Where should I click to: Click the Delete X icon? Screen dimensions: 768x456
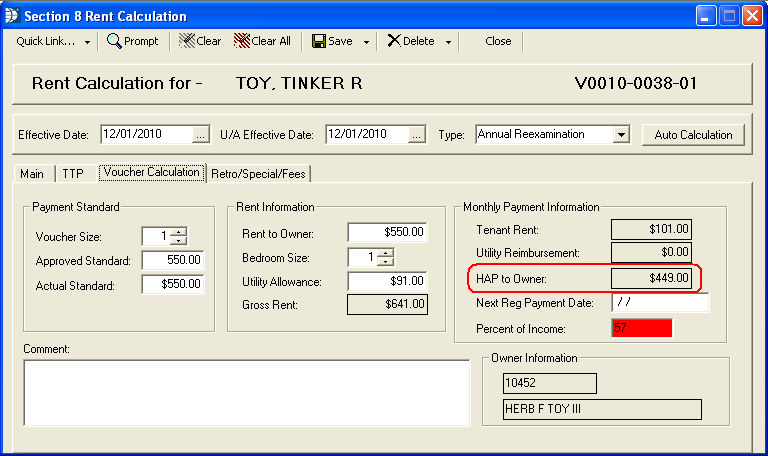pos(394,41)
